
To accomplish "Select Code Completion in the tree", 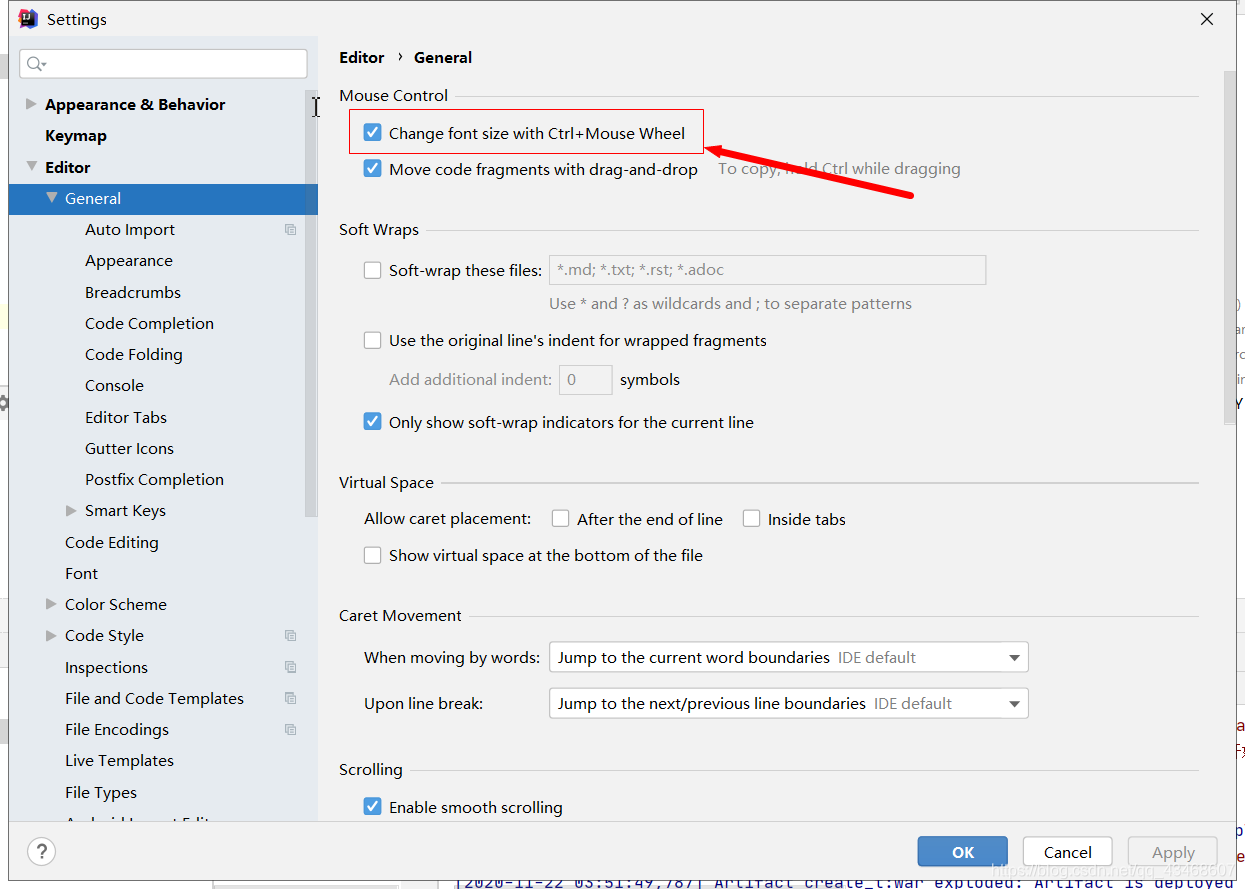I will click(x=149, y=323).
